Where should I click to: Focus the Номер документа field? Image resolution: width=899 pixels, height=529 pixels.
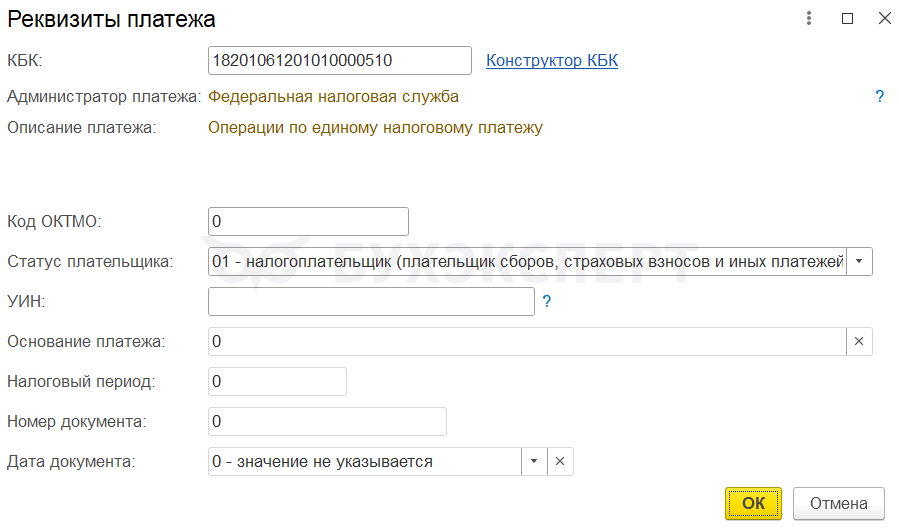click(327, 421)
